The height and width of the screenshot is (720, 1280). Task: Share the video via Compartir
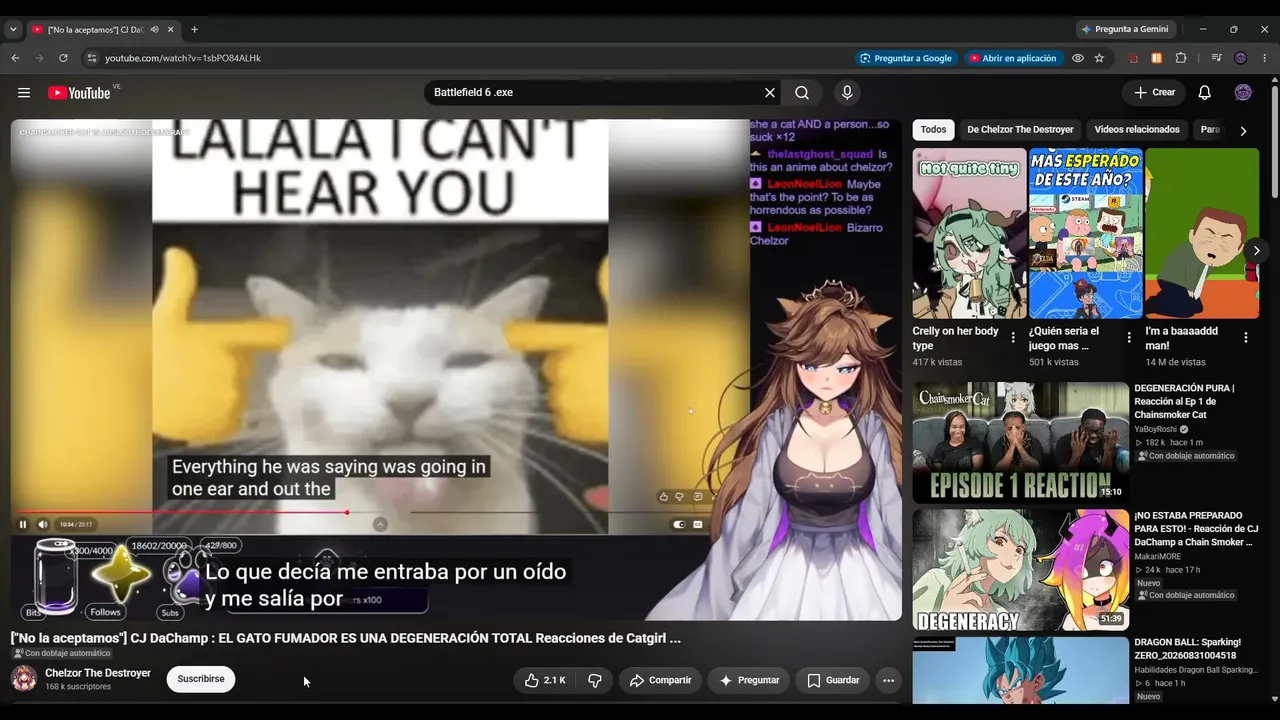(660, 680)
